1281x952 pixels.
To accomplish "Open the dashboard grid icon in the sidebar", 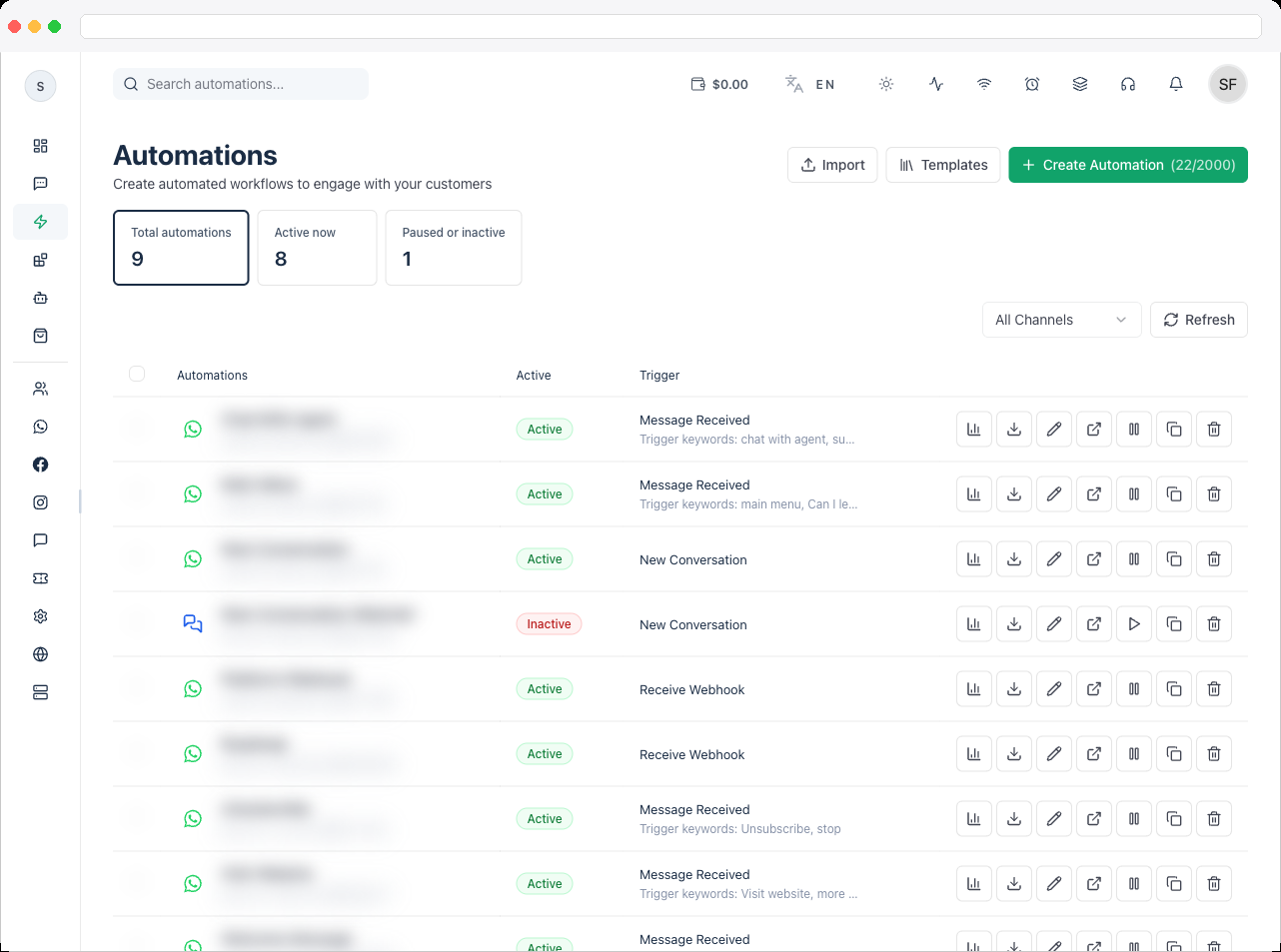I will (x=40, y=146).
